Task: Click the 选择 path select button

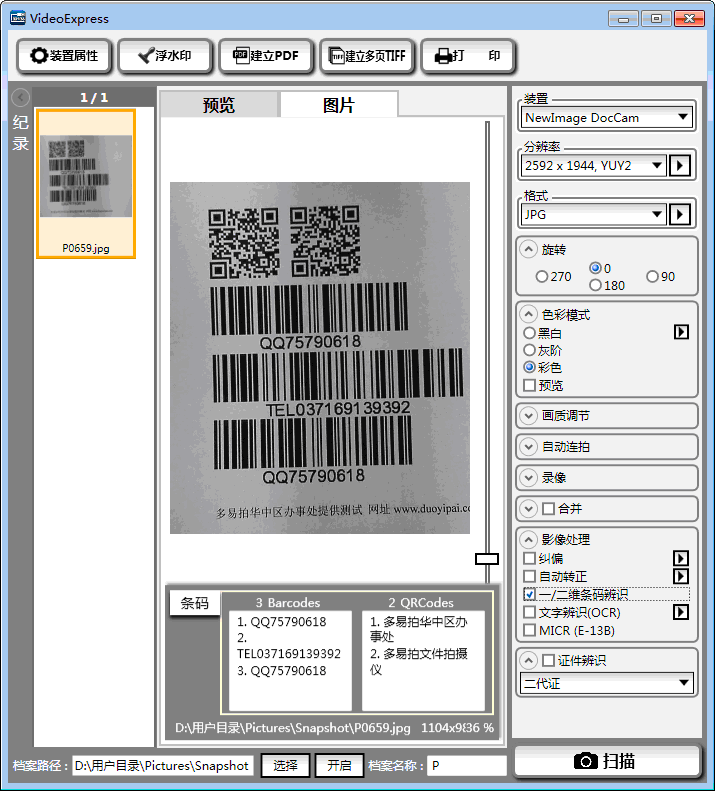Action: coord(286,765)
